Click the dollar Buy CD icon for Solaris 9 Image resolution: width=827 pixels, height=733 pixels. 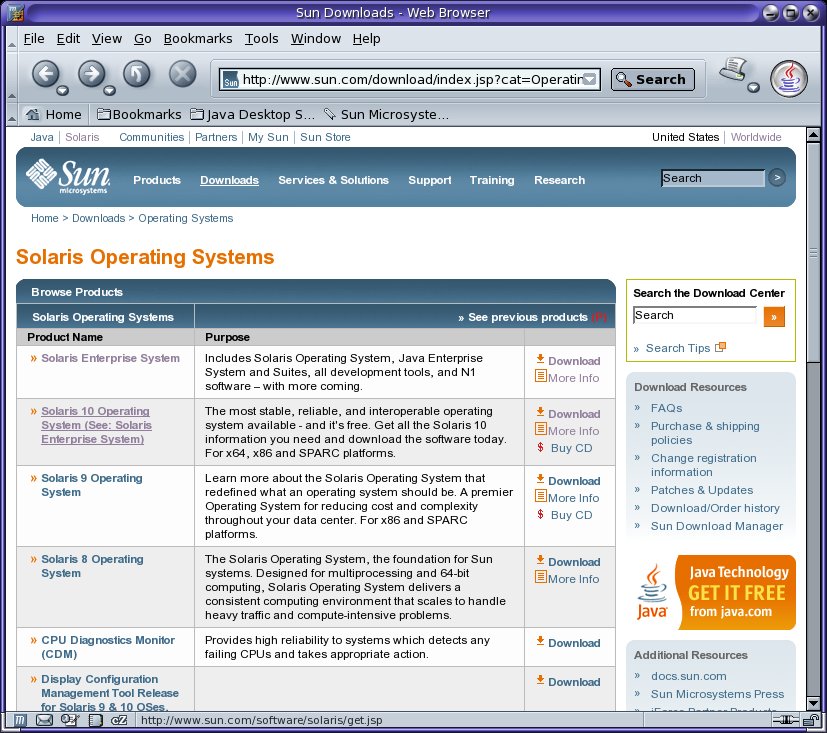(x=540, y=514)
